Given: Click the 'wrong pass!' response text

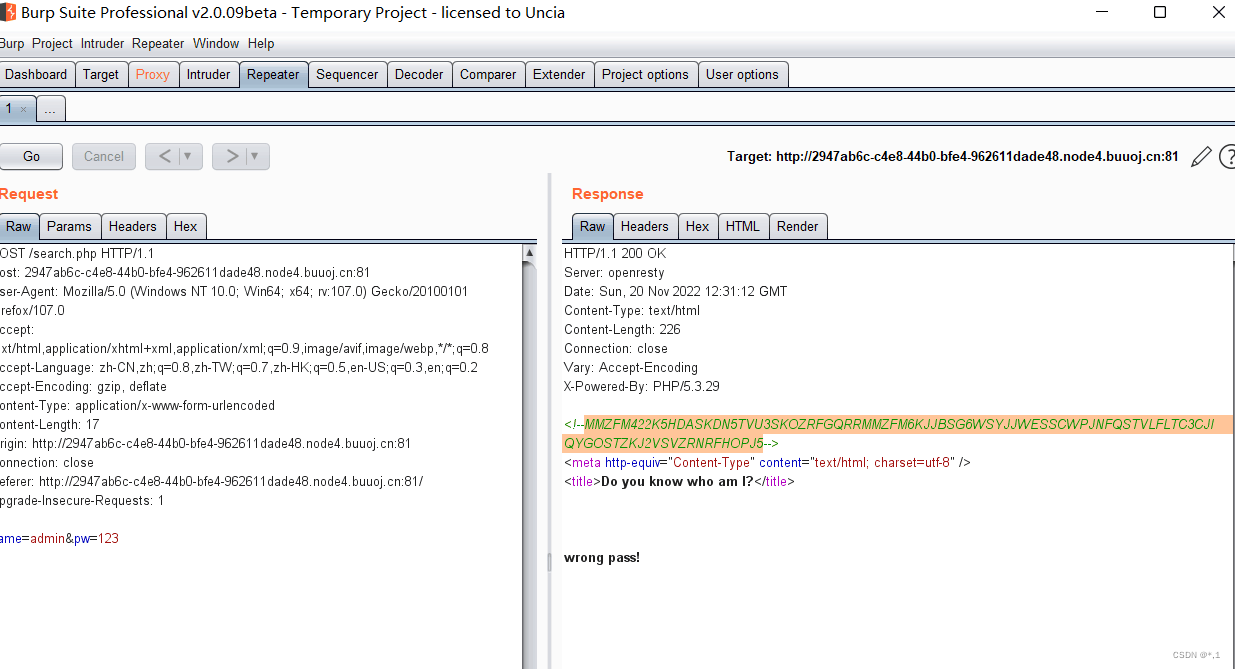Looking at the screenshot, I should click(602, 557).
